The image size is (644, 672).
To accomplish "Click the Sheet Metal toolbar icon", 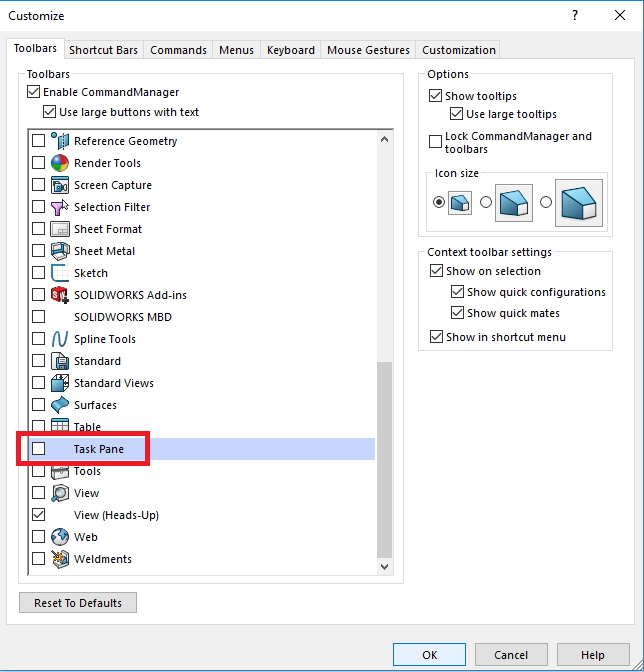I will coord(59,251).
